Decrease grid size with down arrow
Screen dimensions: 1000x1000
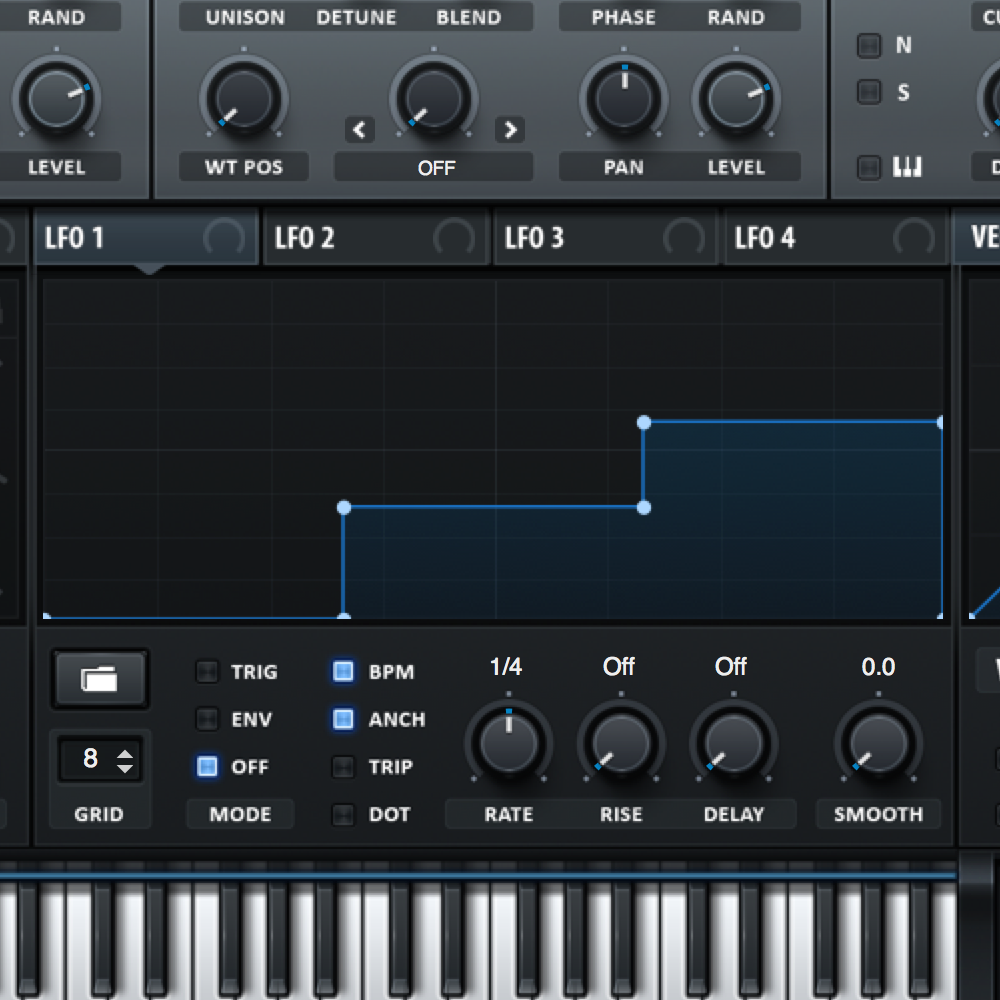(x=125, y=768)
